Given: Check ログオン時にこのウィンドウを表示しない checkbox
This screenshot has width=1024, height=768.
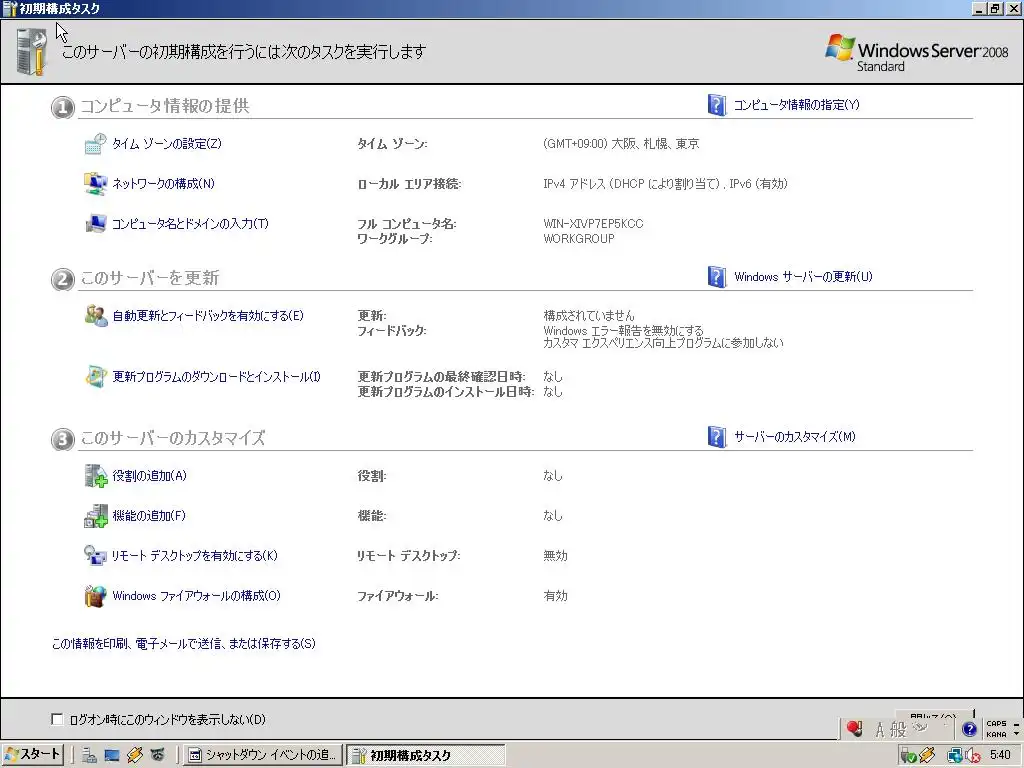Looking at the screenshot, I should [57, 719].
